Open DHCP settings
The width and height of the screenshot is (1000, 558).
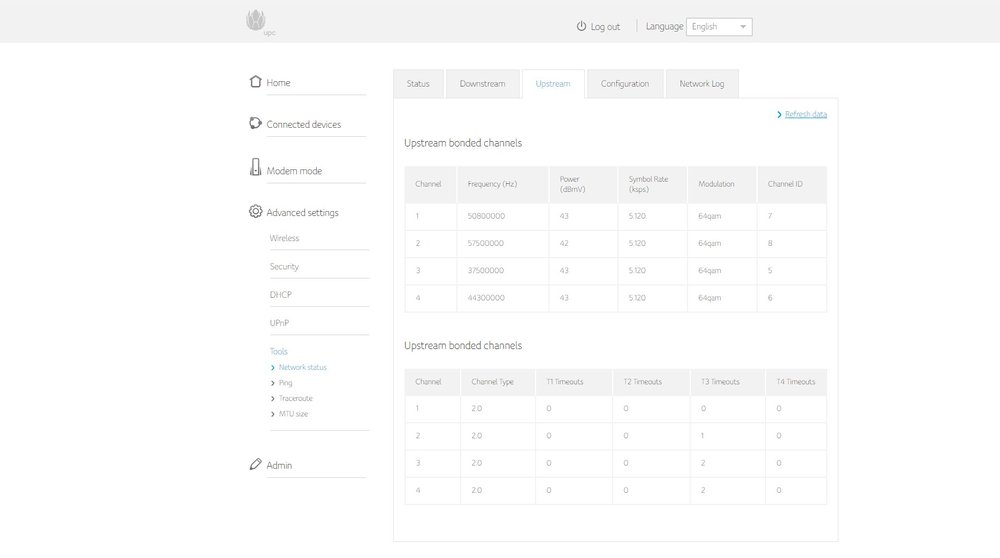pyautogui.click(x=281, y=295)
